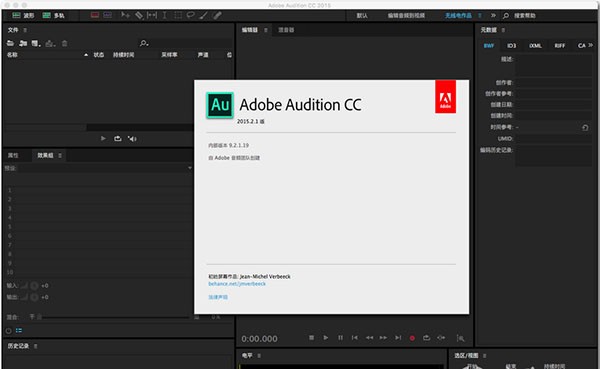Screen dimensions: 600x369
Task: Expand the effects rack presets dropdown
Action: [190, 168]
